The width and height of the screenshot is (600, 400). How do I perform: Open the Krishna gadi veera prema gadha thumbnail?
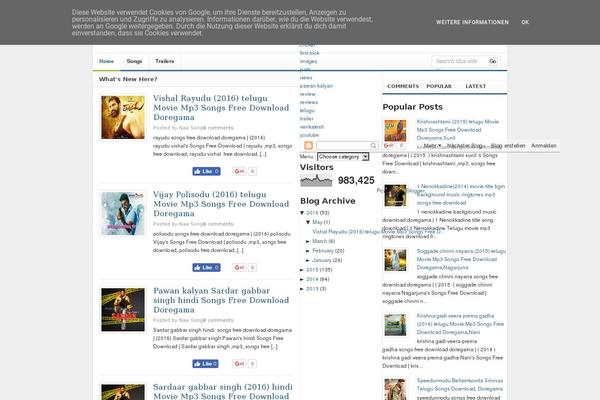coord(395,325)
